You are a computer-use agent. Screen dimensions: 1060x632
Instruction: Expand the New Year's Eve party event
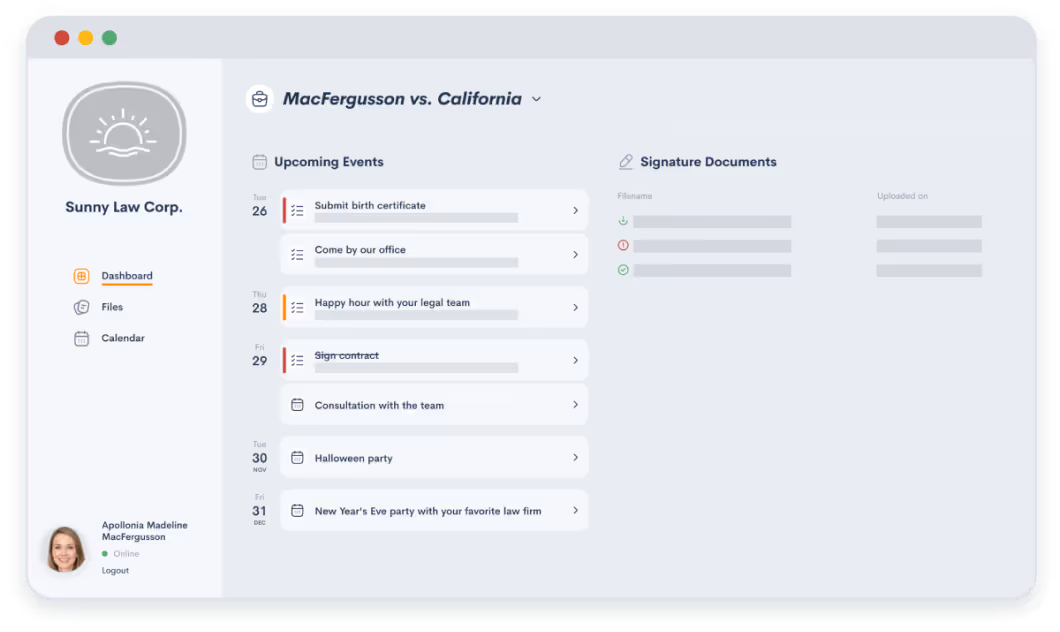click(x=575, y=510)
